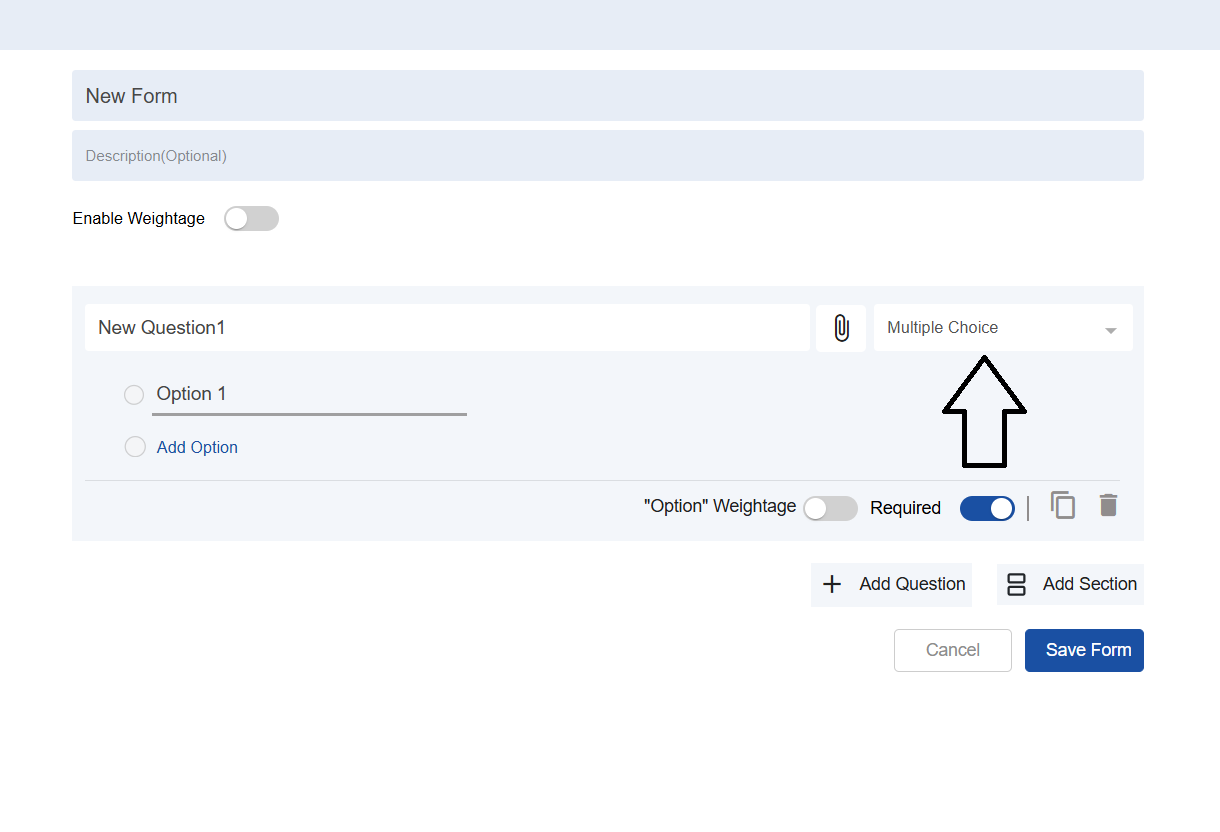
Task: Disable the Required toggle
Action: tap(987, 508)
